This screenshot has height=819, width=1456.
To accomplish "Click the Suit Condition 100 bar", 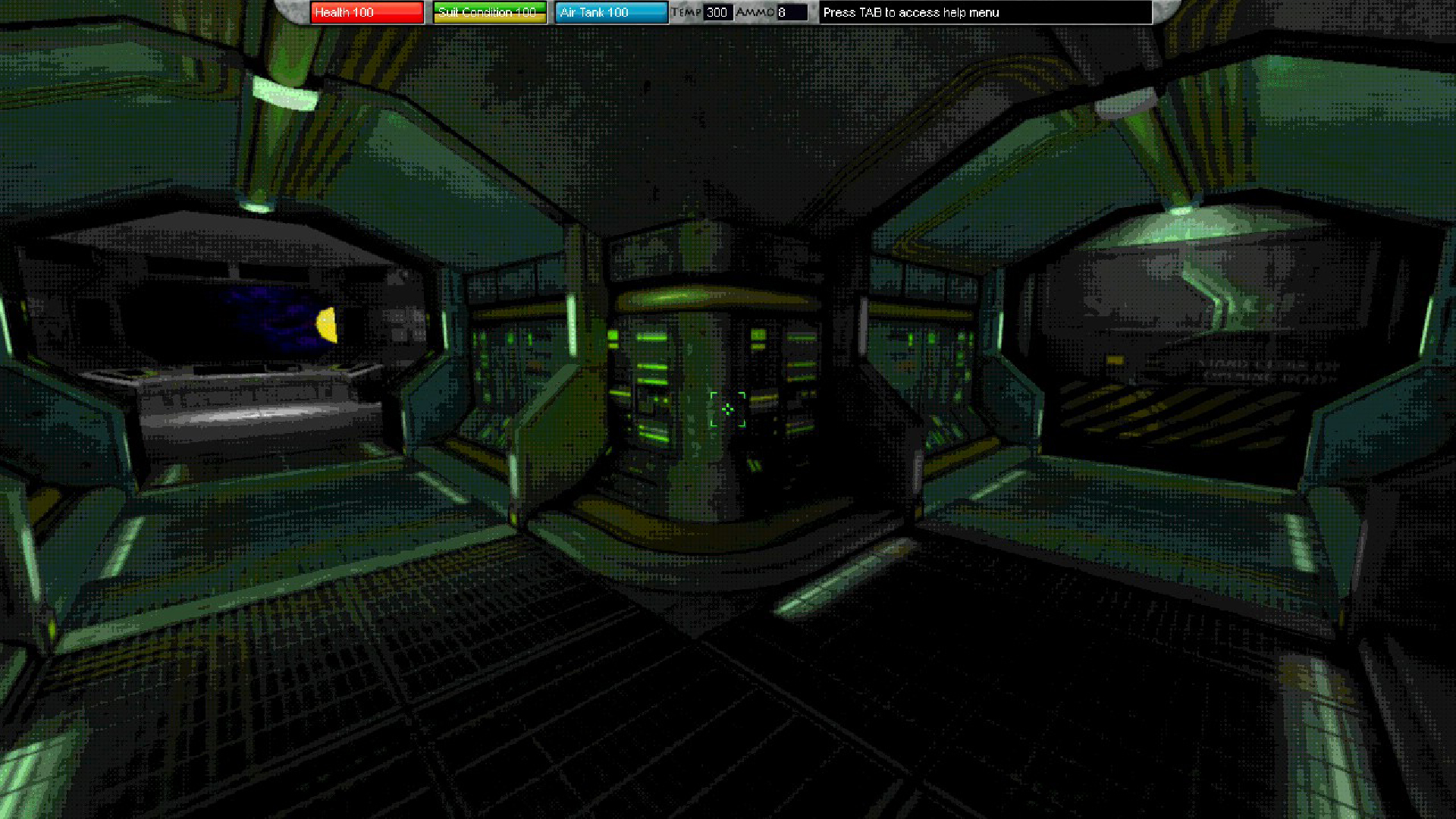I will tap(489, 12).
